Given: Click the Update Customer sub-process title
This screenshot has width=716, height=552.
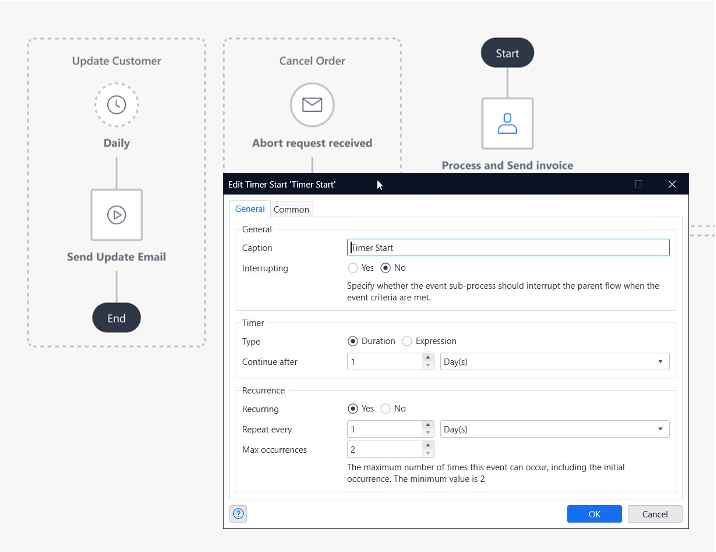Looking at the screenshot, I should [x=116, y=61].
